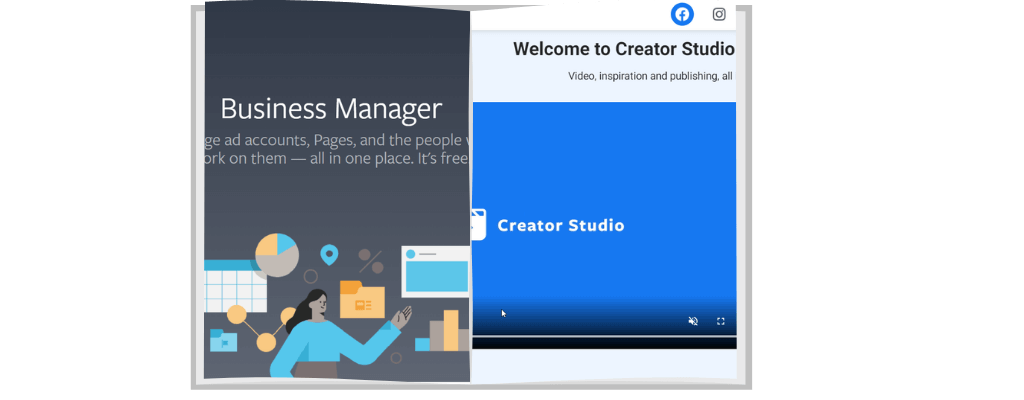
Task: Click 'Video, inspiration and publishing' subtitle text
Action: (x=650, y=76)
